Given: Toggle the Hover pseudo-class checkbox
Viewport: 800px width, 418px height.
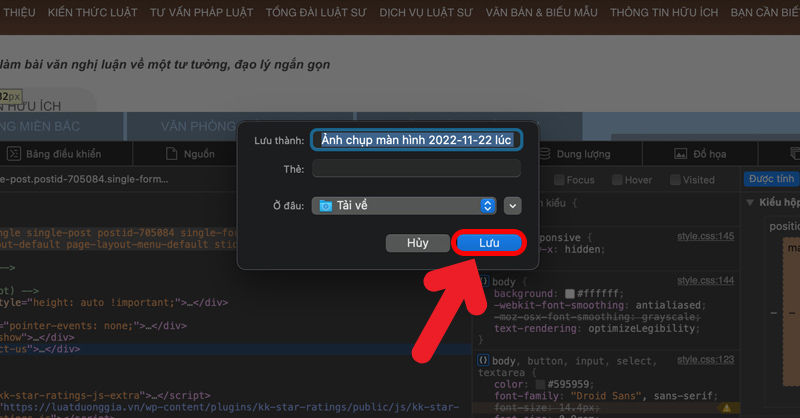Looking at the screenshot, I should pyautogui.click(x=617, y=180).
